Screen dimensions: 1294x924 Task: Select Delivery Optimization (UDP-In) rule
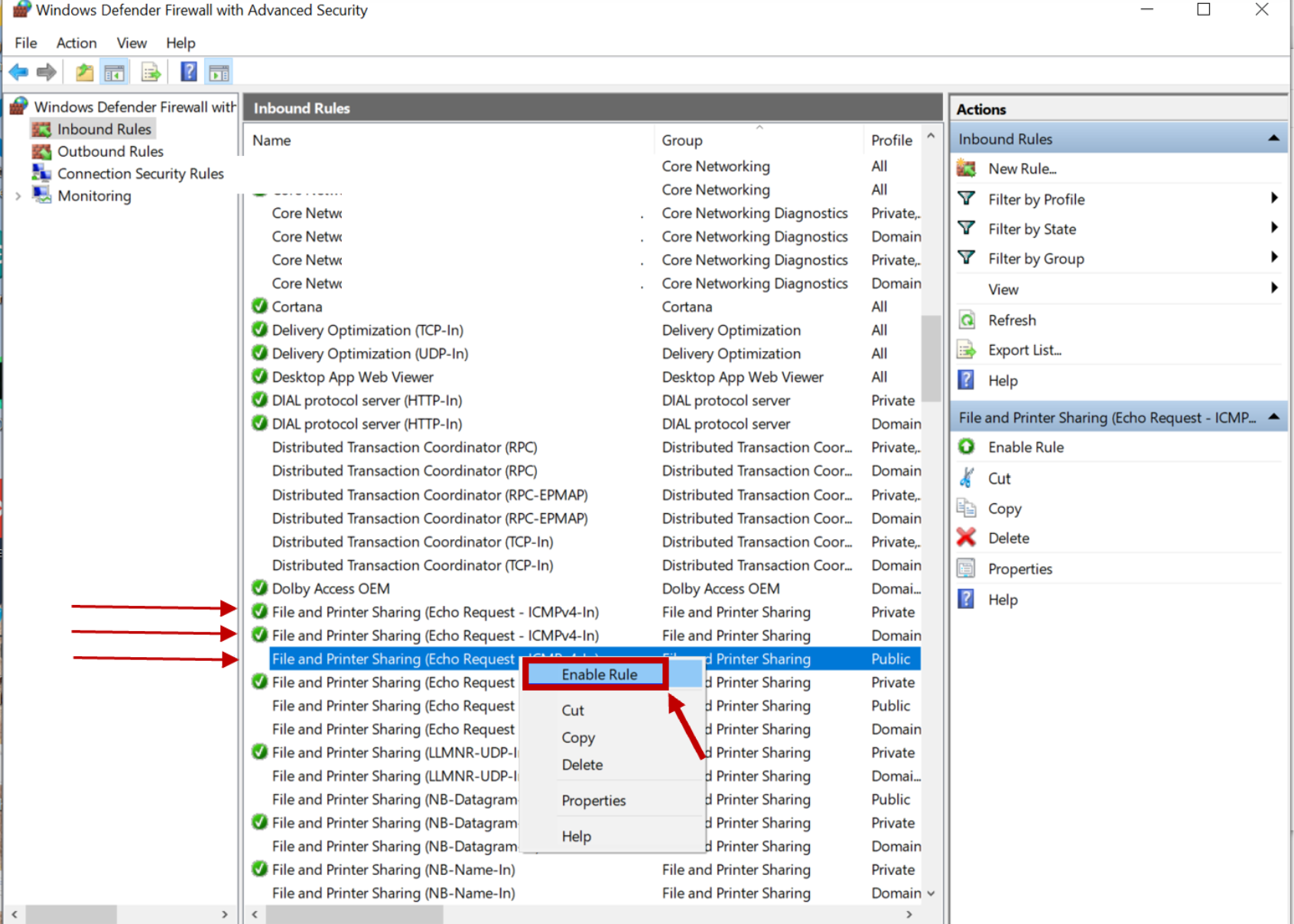pos(585,353)
